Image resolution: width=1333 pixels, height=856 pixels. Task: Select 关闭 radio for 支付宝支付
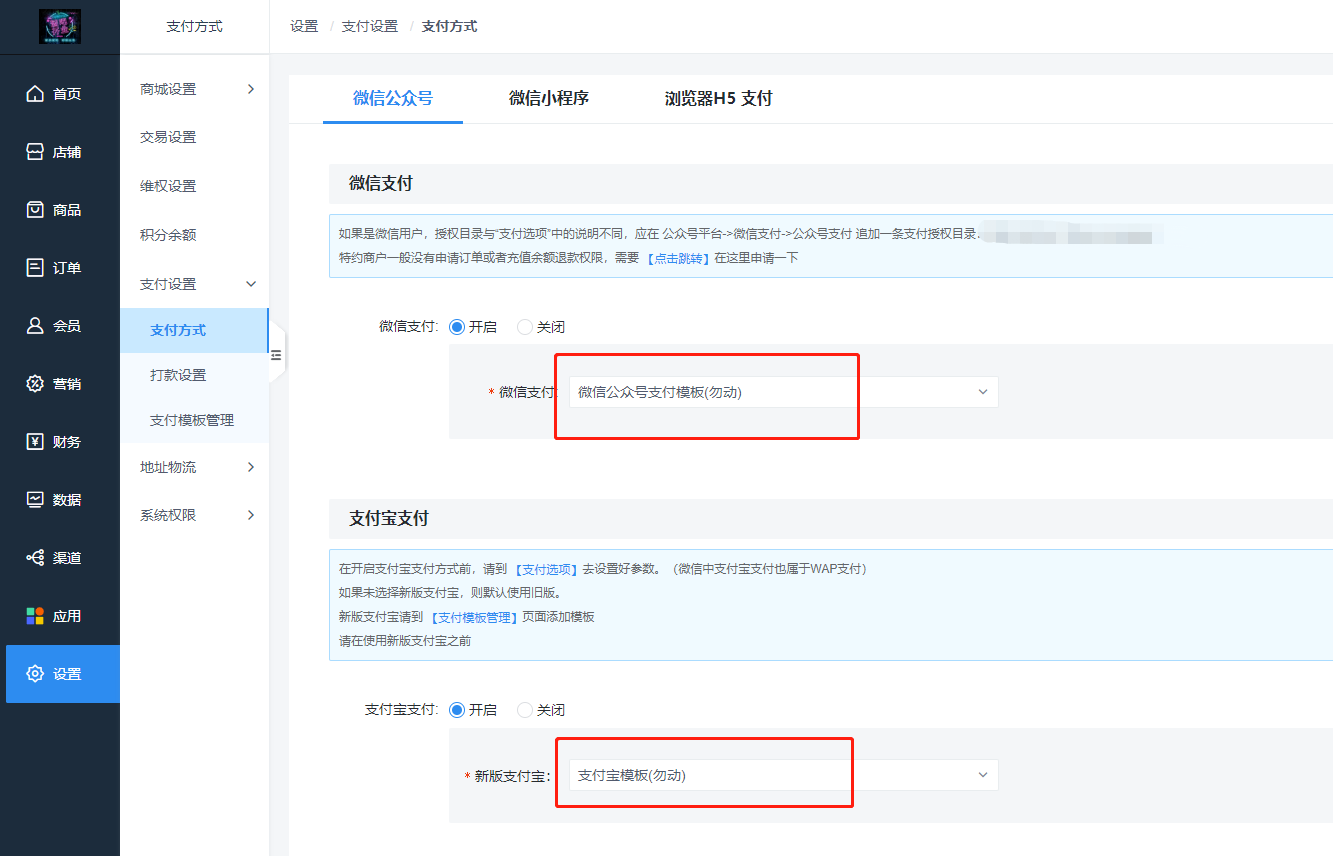coord(525,710)
